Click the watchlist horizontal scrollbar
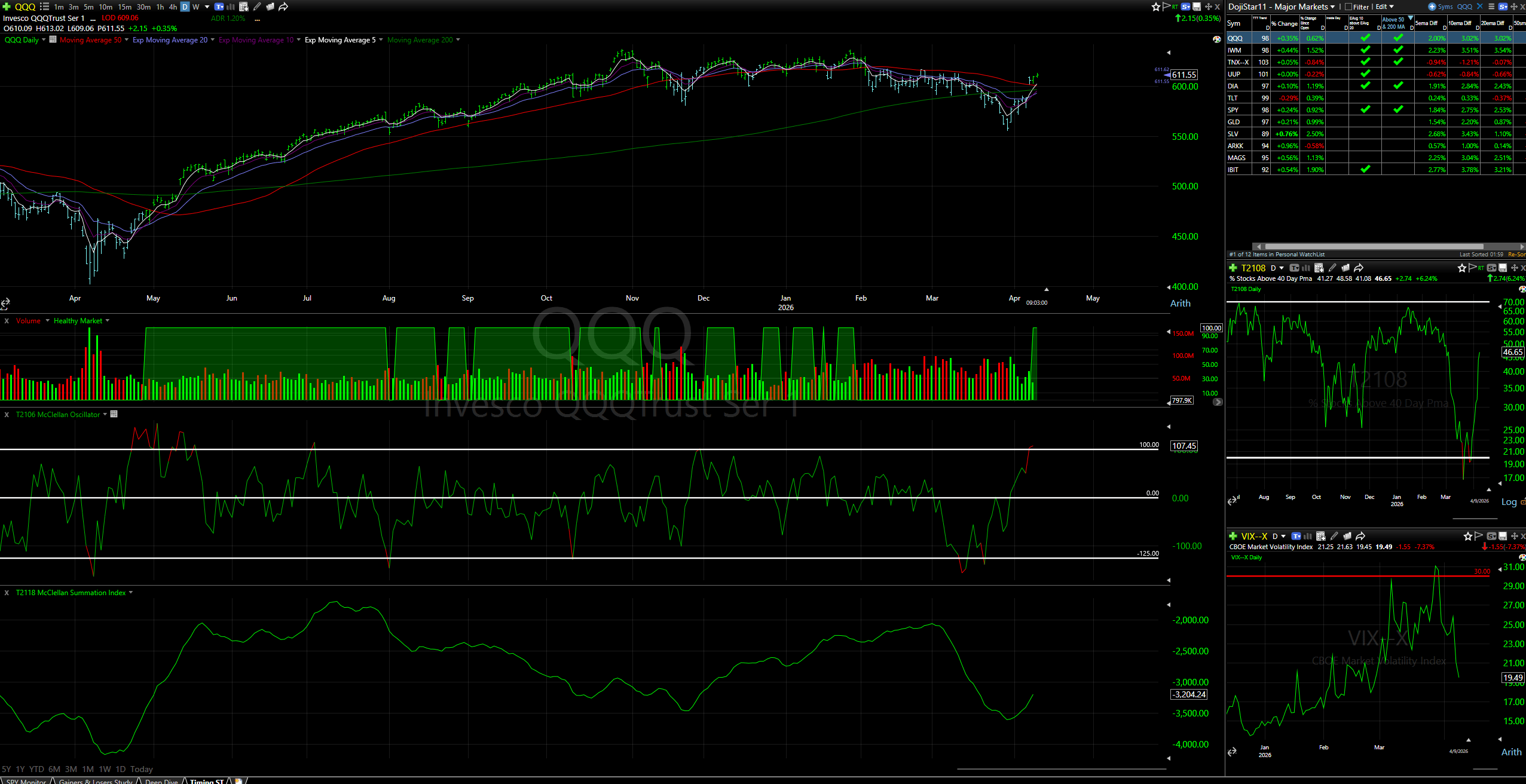 click(x=1375, y=246)
